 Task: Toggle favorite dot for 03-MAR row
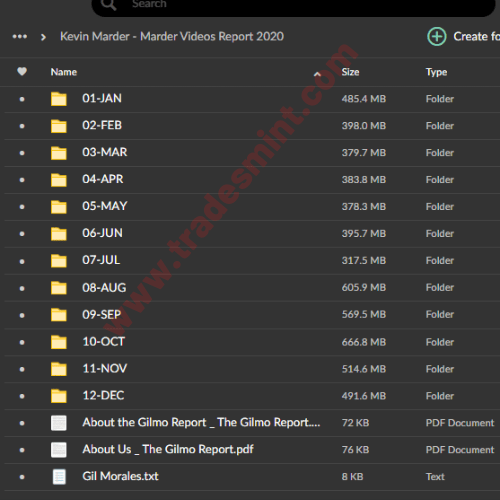coord(22,153)
